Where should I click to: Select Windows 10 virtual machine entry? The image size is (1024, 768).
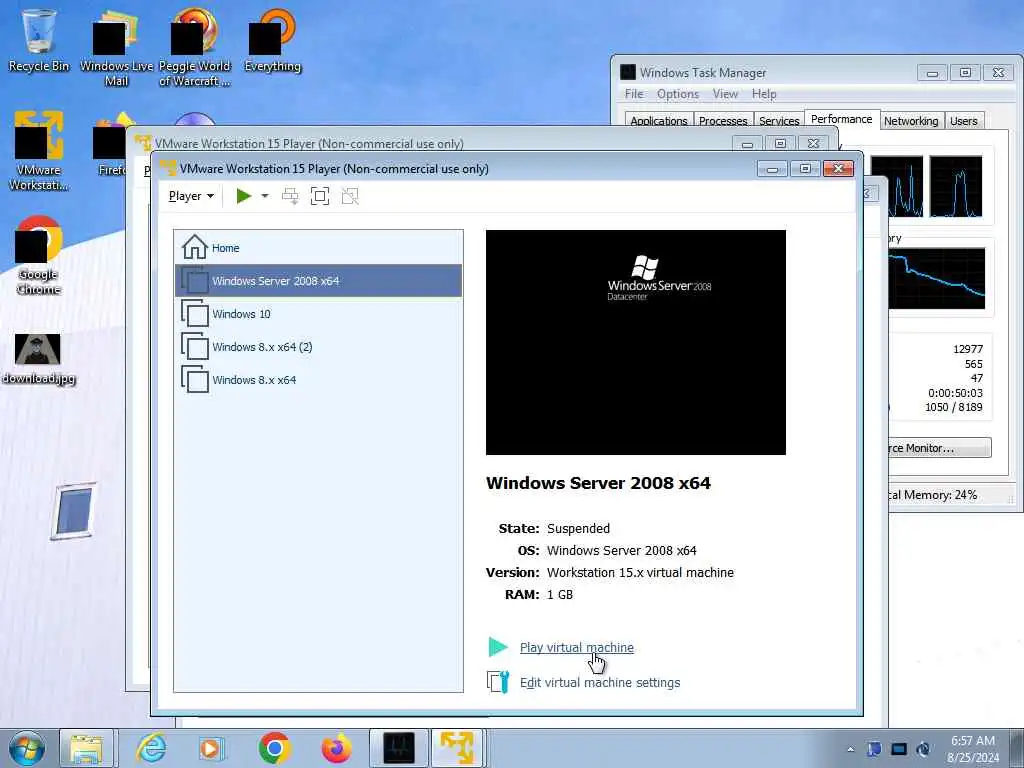[319, 314]
